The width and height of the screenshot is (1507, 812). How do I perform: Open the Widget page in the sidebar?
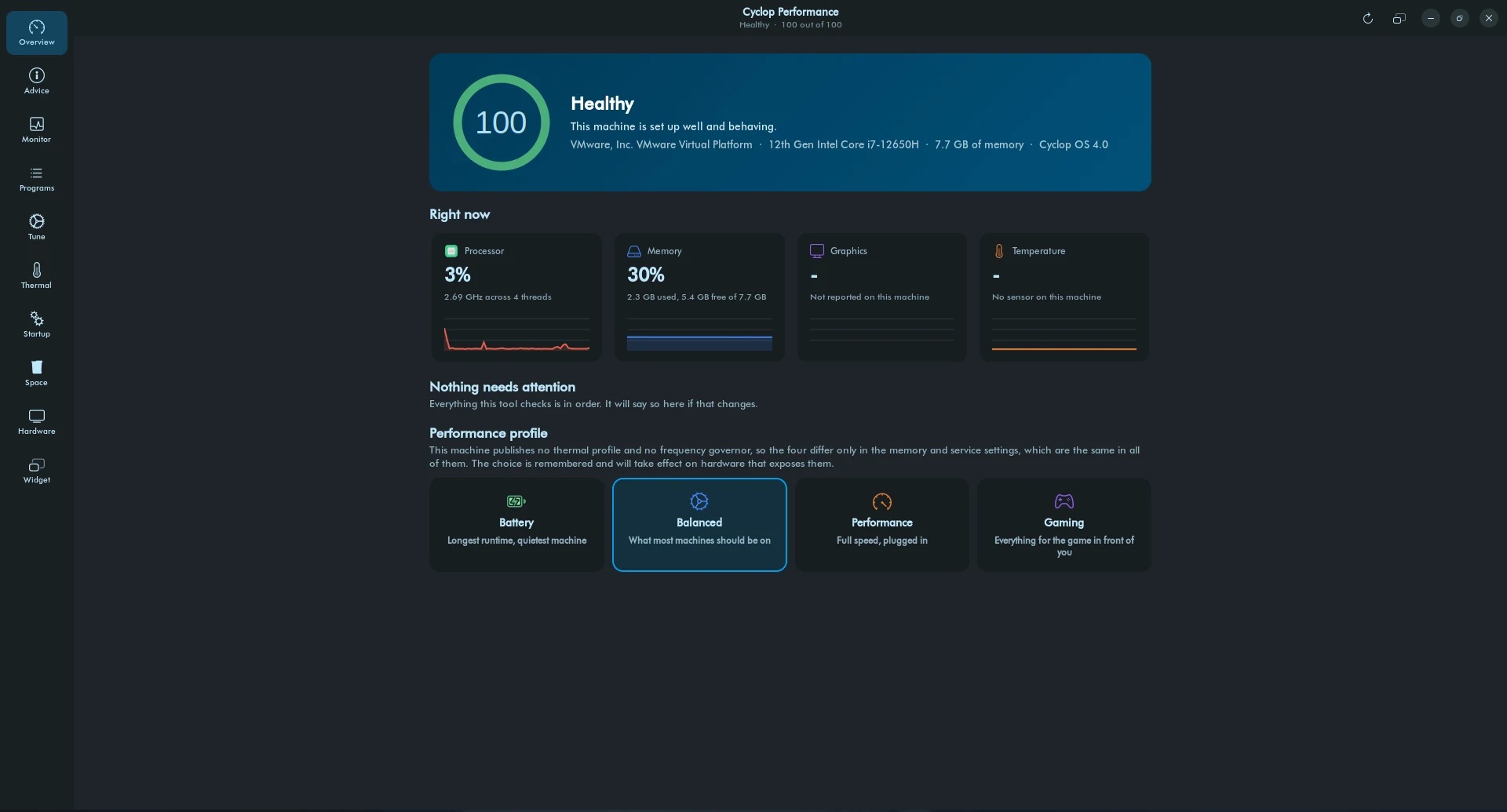[36, 471]
